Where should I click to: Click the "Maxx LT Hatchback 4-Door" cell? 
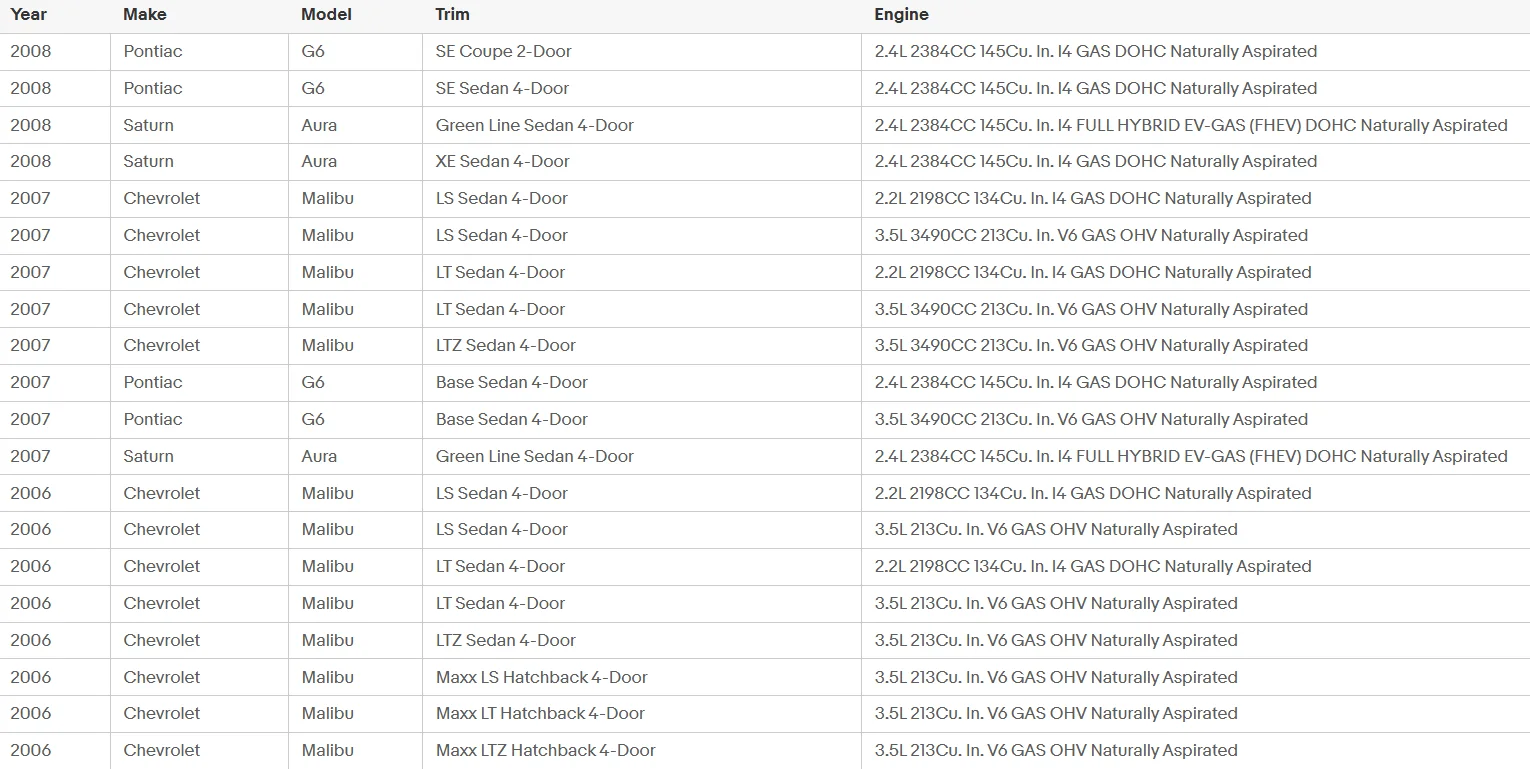541,713
